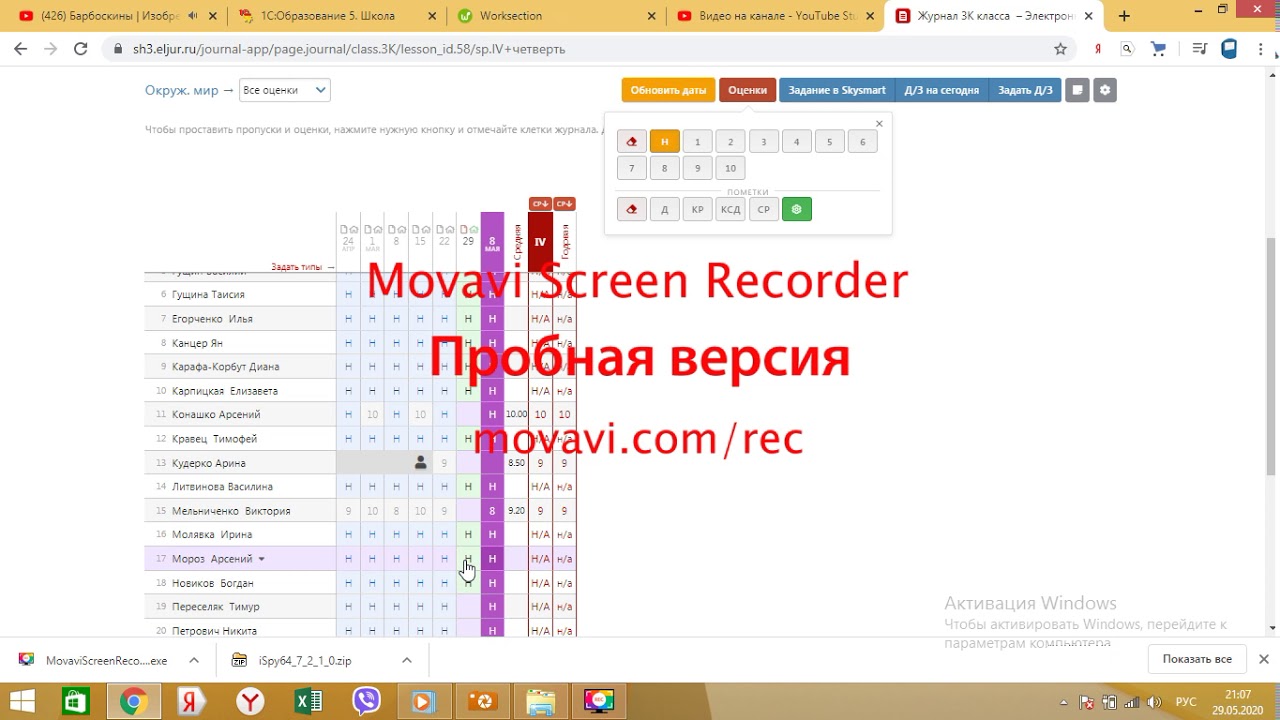The height and width of the screenshot is (720, 1280).
Task: Toggle the Н absence mark button
Action: point(664,142)
